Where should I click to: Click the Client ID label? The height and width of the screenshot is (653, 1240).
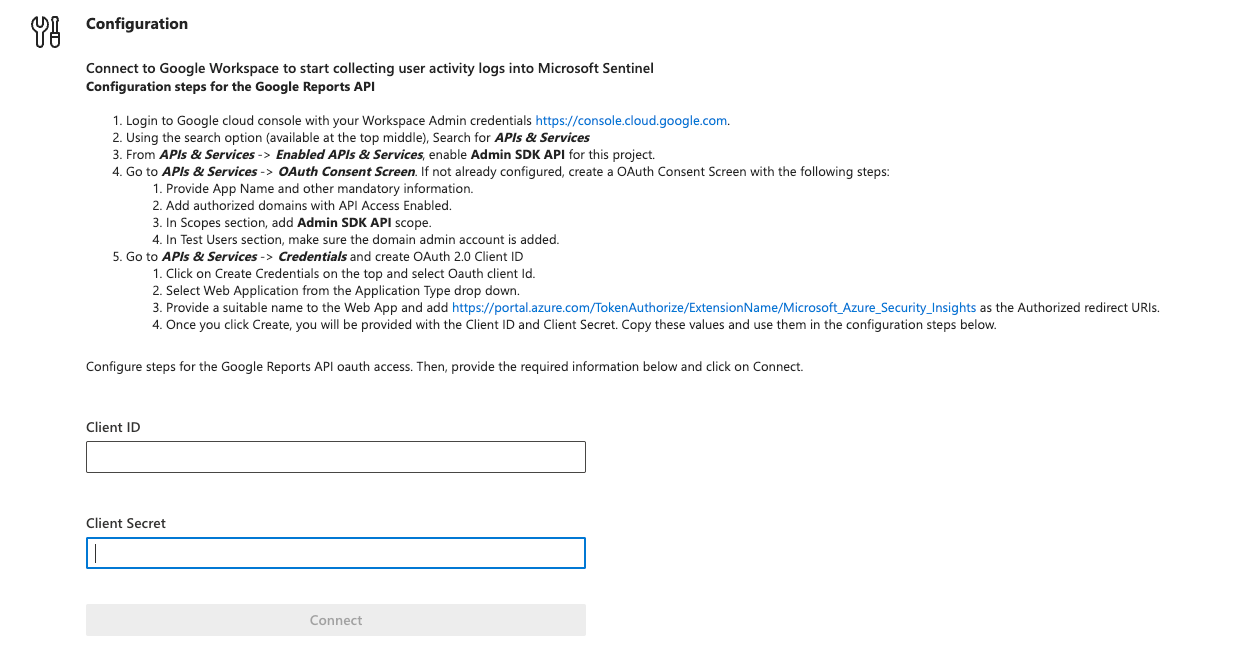coord(112,426)
